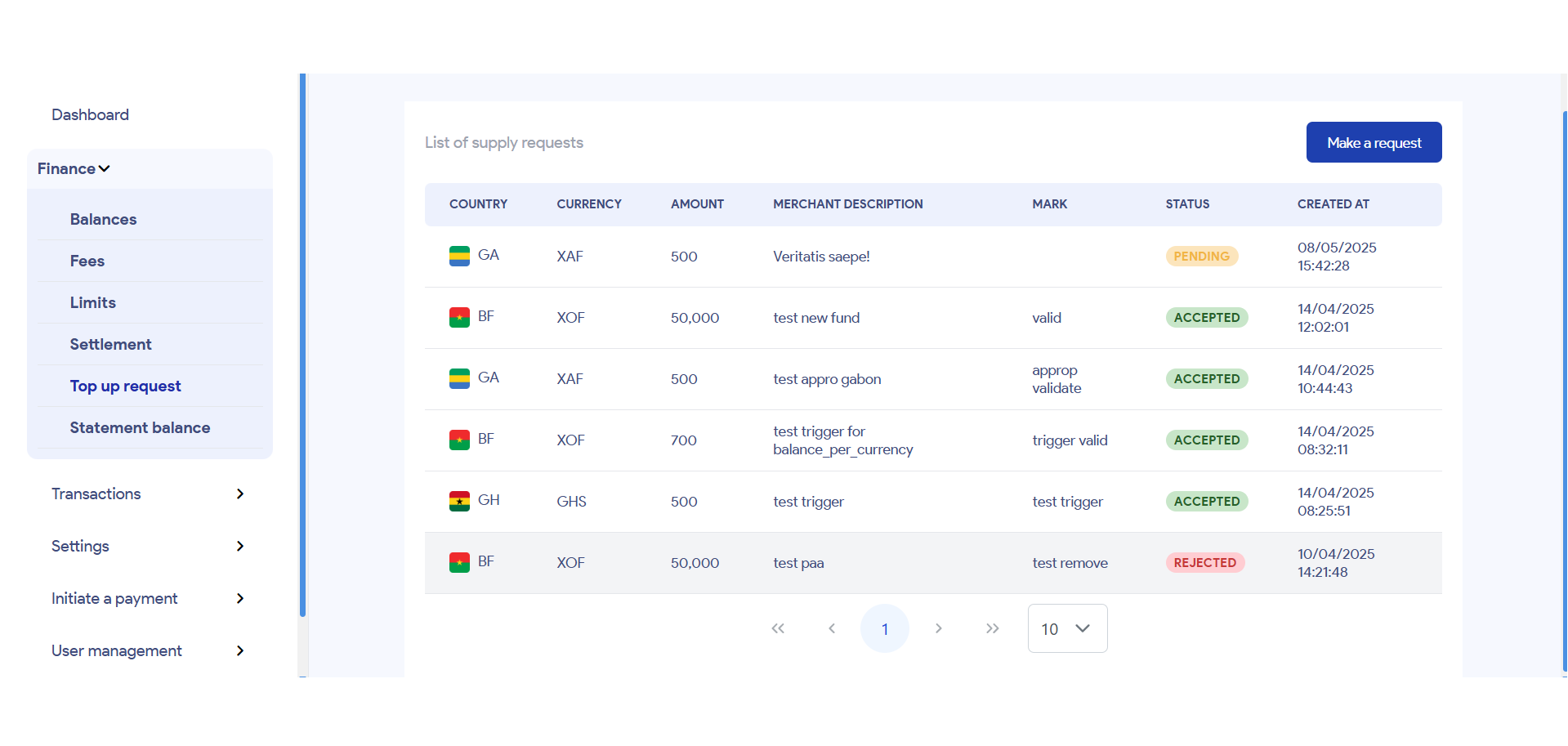Click the Burkina Faso flag in the rejected row
Viewport: 1568px width, 746px height.
point(459,563)
